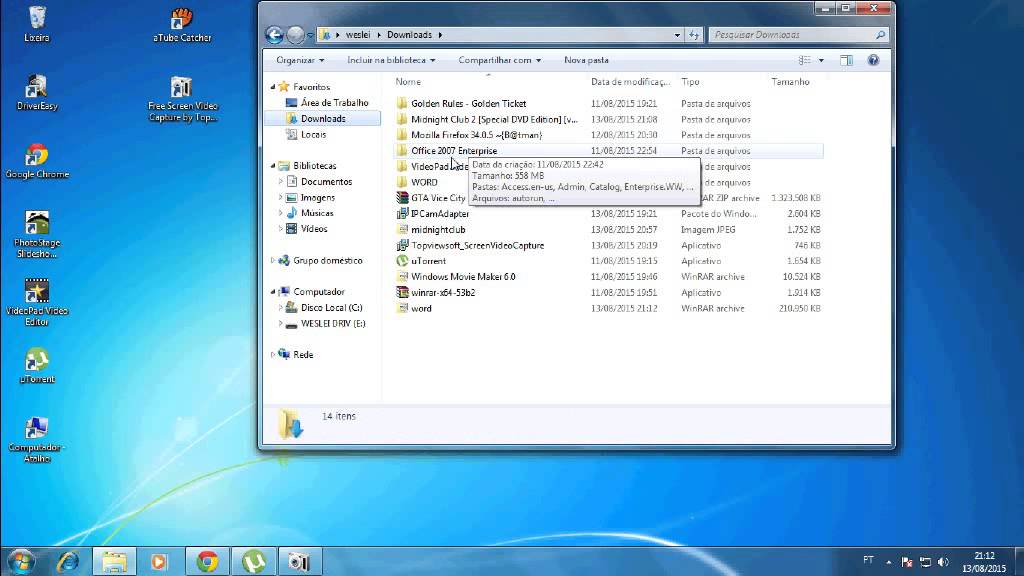
Task: Click the search magnifier icon
Action: (880, 35)
